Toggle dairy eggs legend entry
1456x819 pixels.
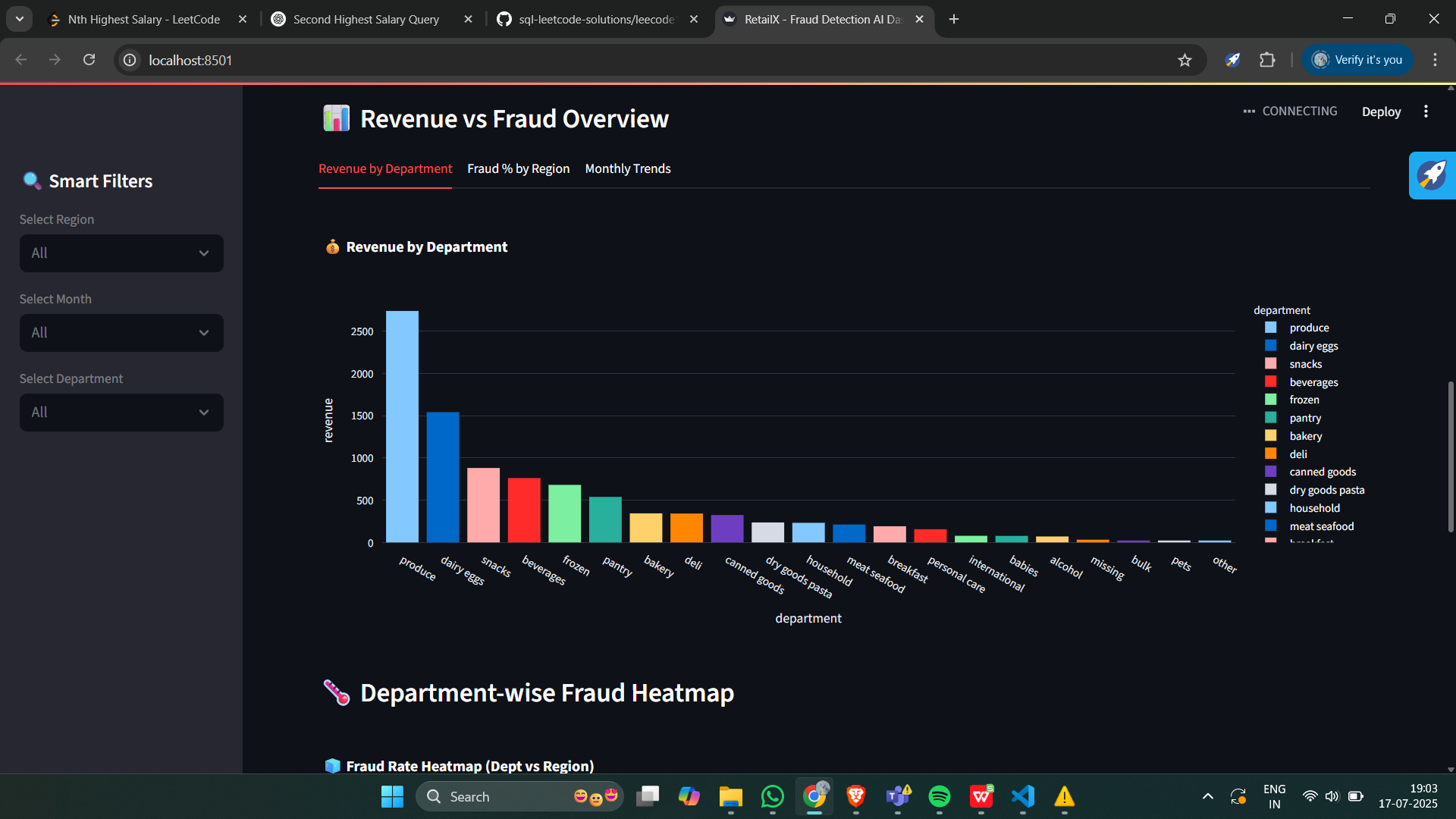[x=1313, y=346]
